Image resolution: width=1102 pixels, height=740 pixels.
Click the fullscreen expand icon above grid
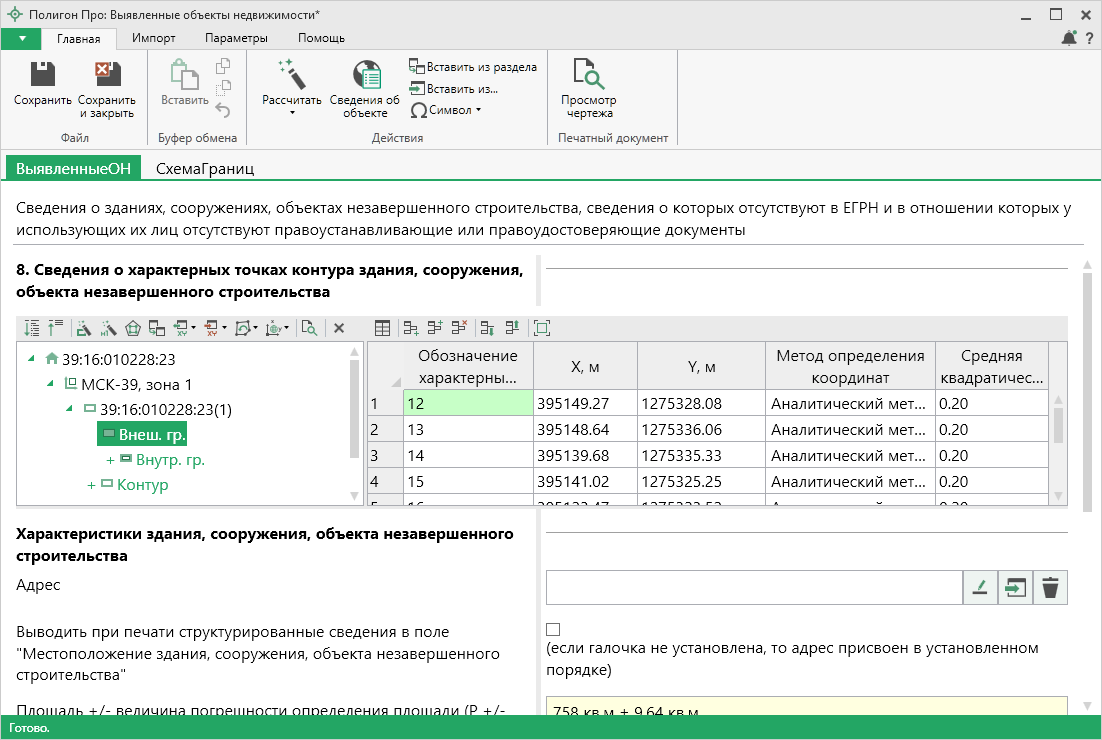click(x=542, y=328)
